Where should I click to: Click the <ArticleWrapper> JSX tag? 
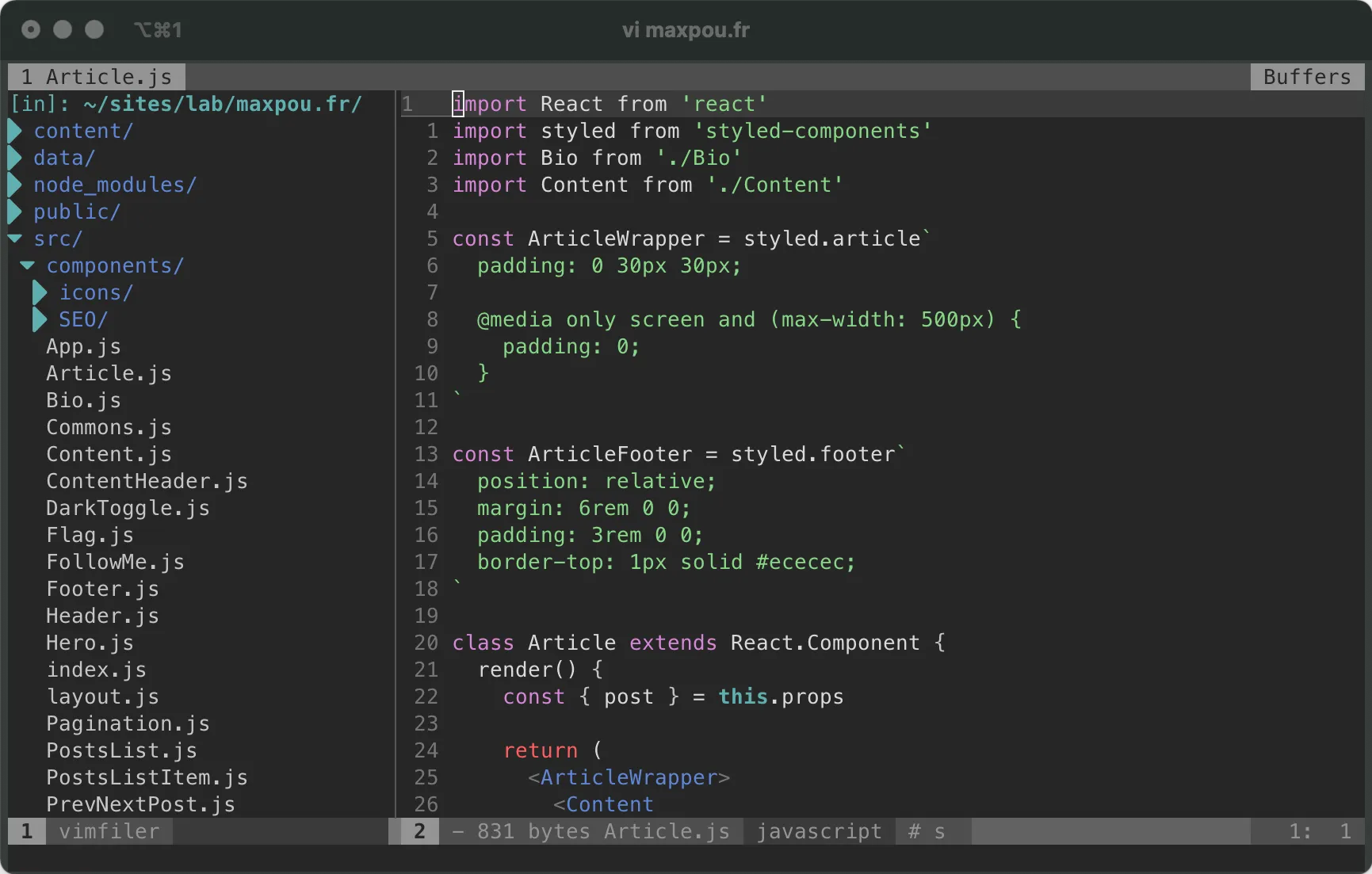[x=629, y=777]
